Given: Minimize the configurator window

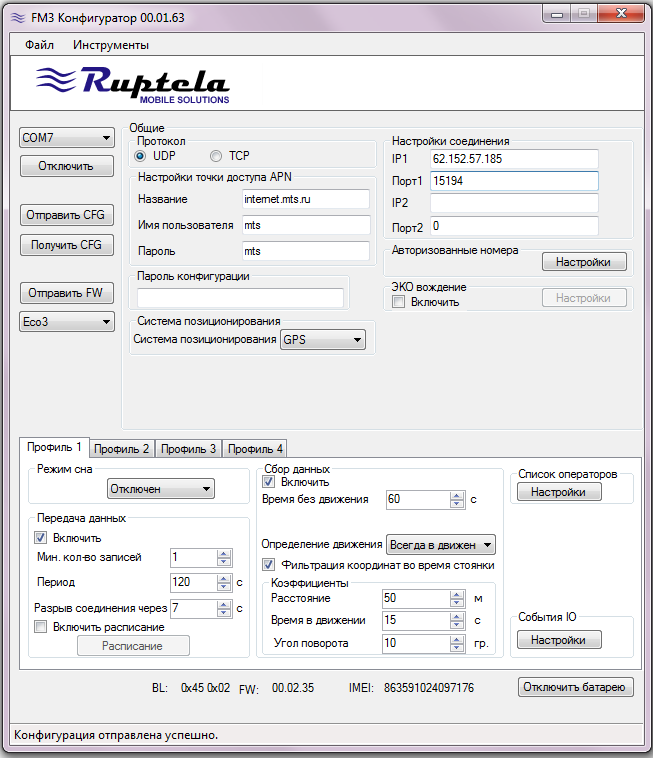Looking at the screenshot, I should pos(557,14).
